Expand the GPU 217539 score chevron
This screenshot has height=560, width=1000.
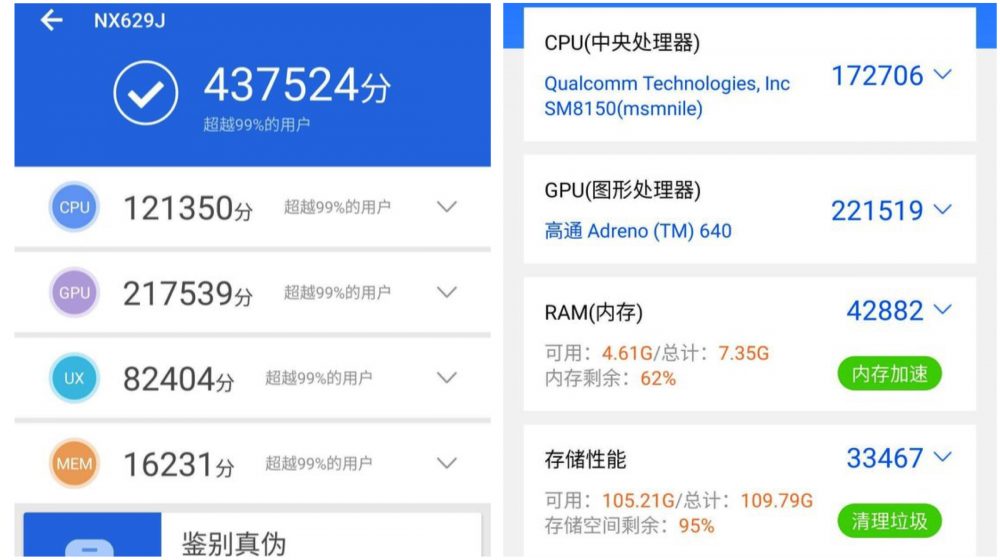tap(447, 293)
